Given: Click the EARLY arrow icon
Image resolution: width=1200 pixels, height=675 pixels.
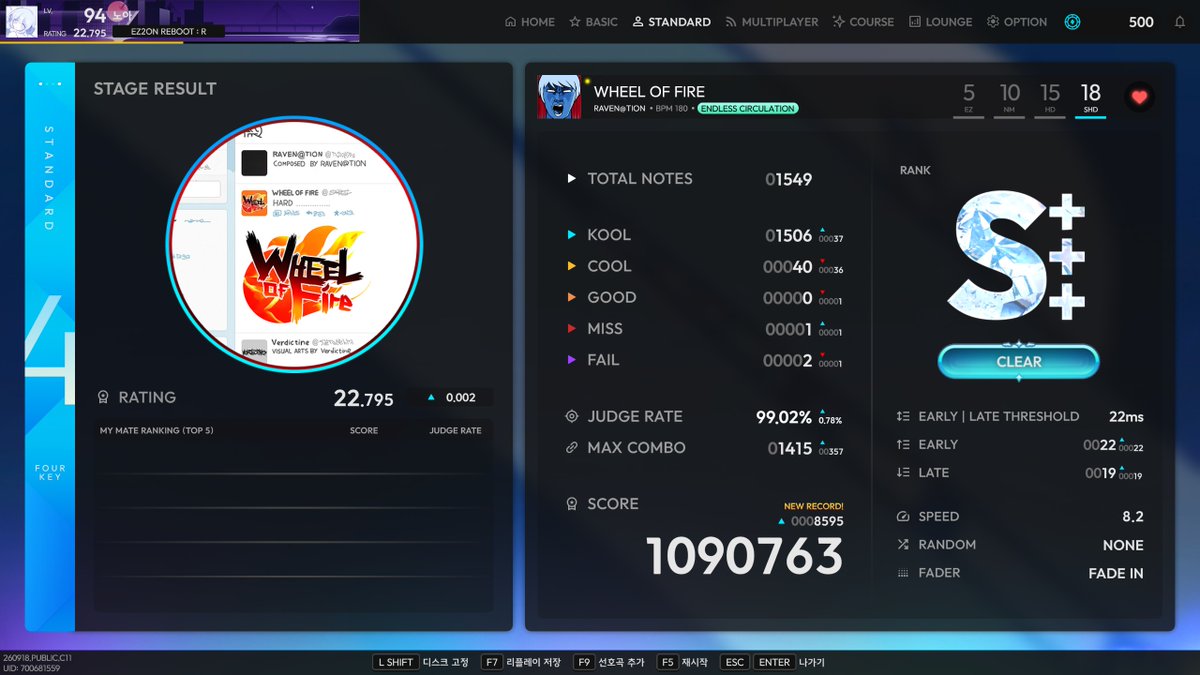Looking at the screenshot, I should coord(903,444).
